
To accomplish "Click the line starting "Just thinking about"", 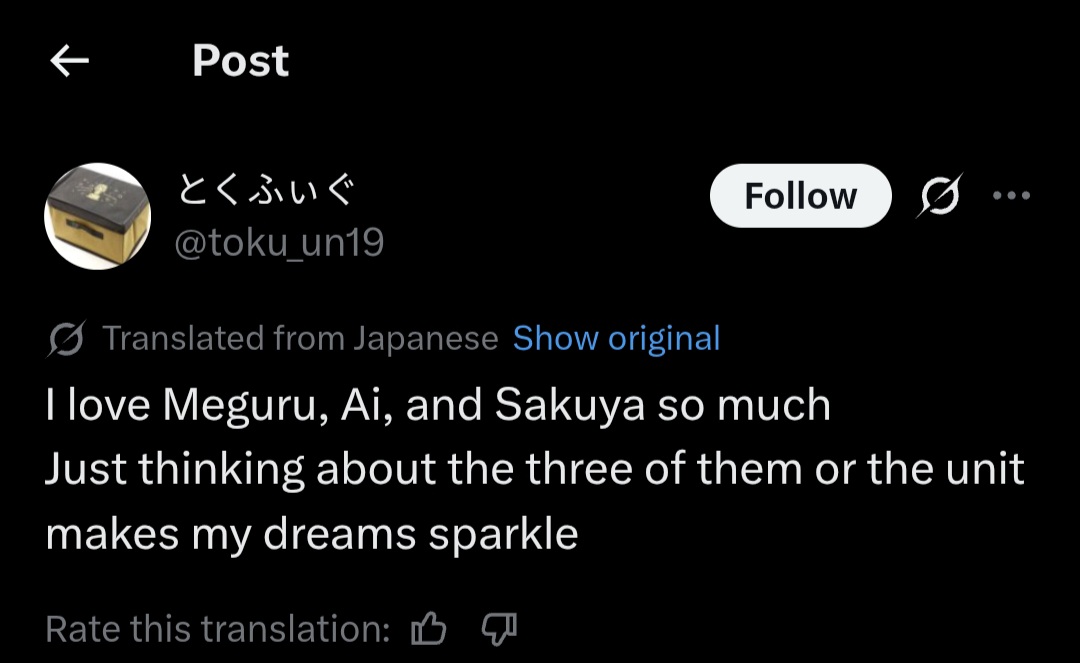I will pos(534,469).
